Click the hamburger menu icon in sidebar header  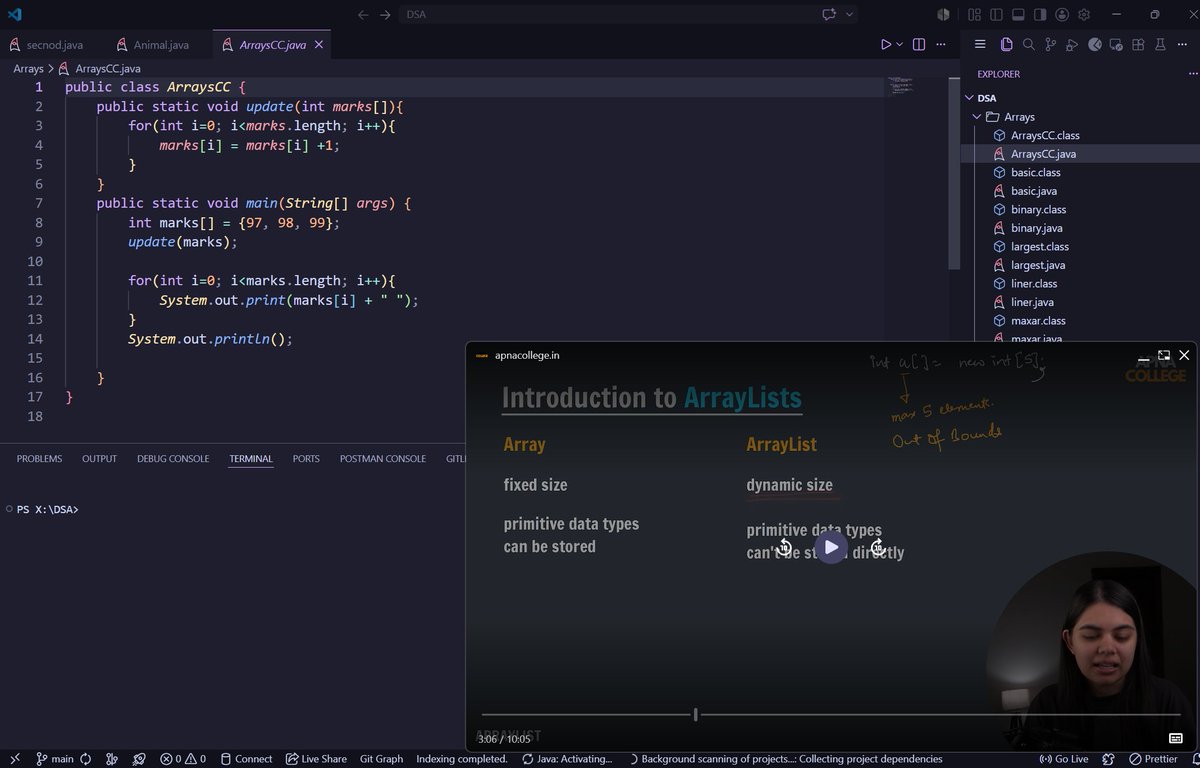[x=980, y=44]
